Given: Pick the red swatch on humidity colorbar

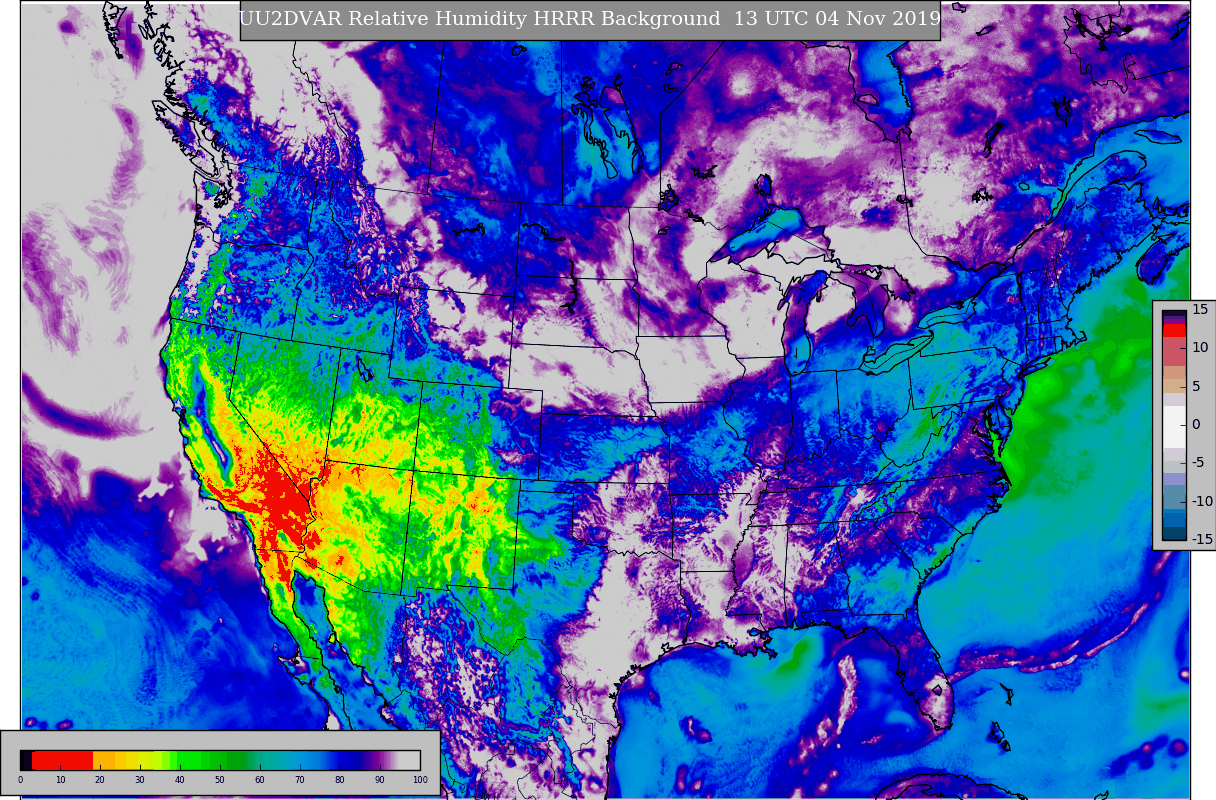Looking at the screenshot, I should coord(62,760).
